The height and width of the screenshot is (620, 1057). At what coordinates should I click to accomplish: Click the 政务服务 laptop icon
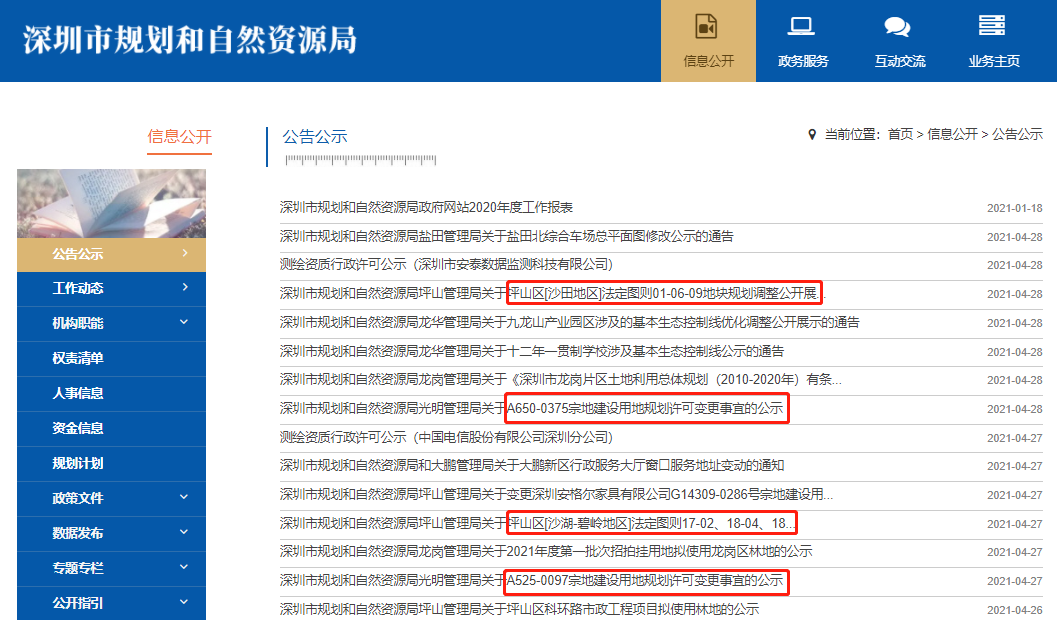pyautogui.click(x=802, y=26)
